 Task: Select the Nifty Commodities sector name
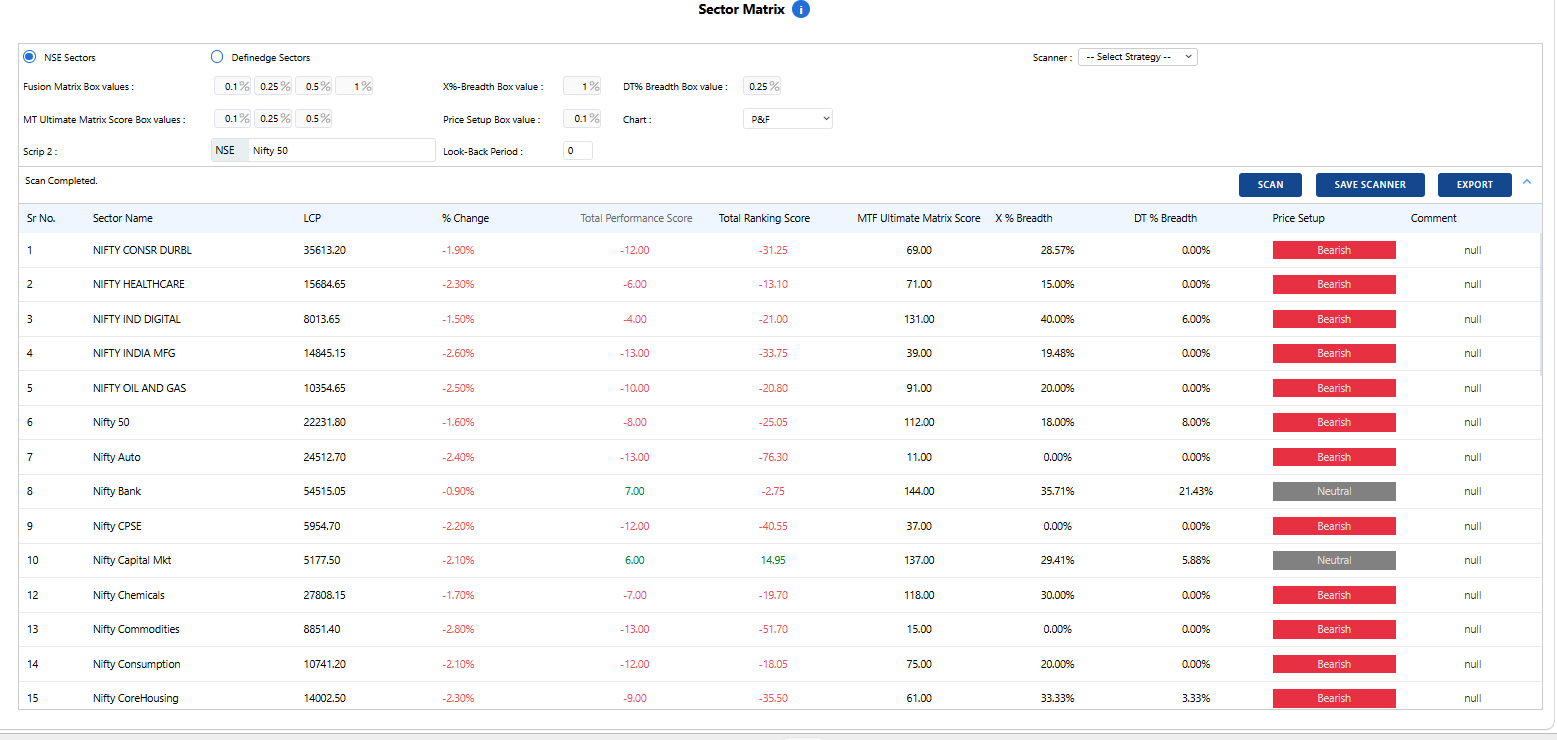[136, 629]
